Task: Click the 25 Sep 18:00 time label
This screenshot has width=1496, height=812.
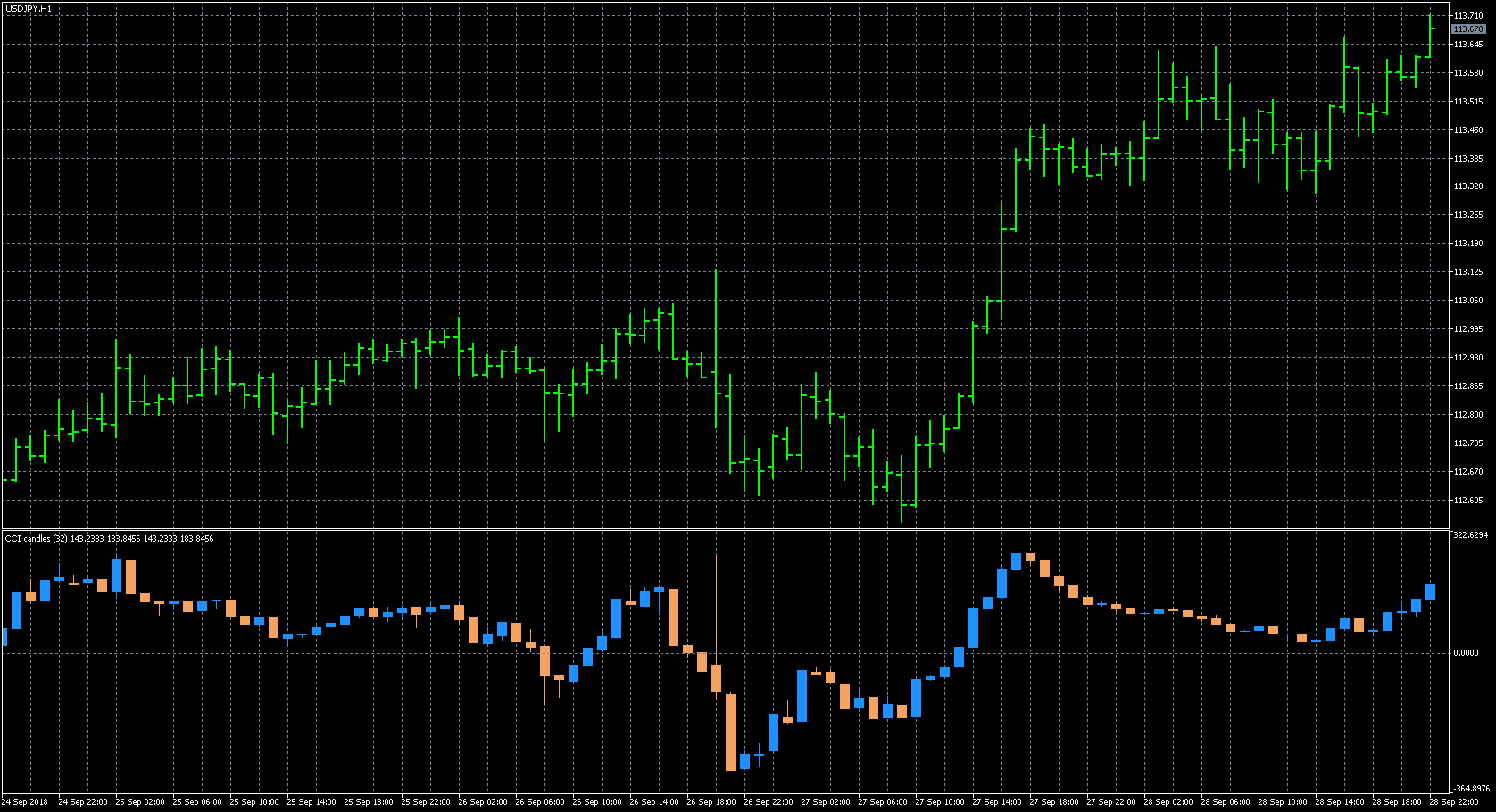Action: 369,802
